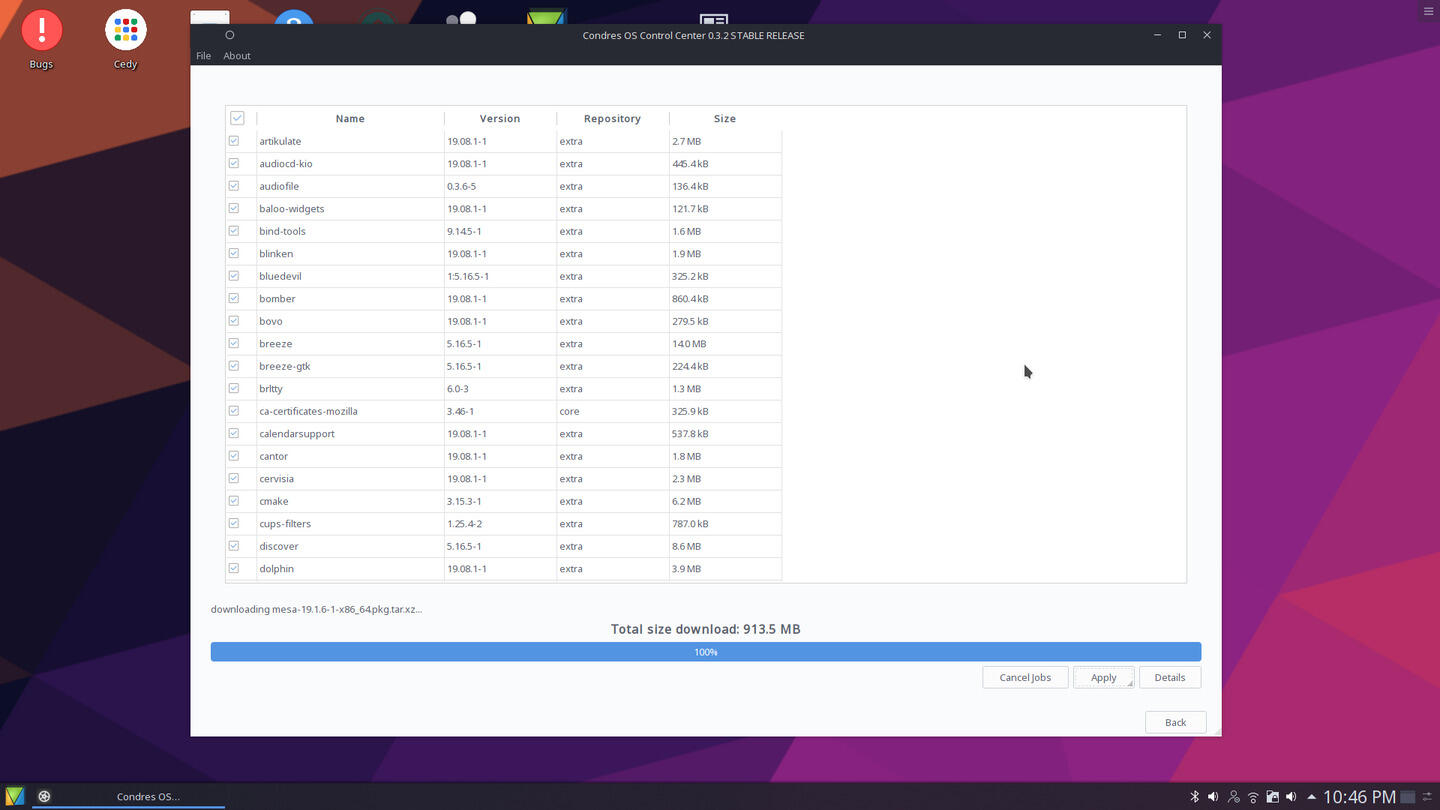Open the About menu
Image resolution: width=1440 pixels, height=810 pixels.
(x=237, y=56)
